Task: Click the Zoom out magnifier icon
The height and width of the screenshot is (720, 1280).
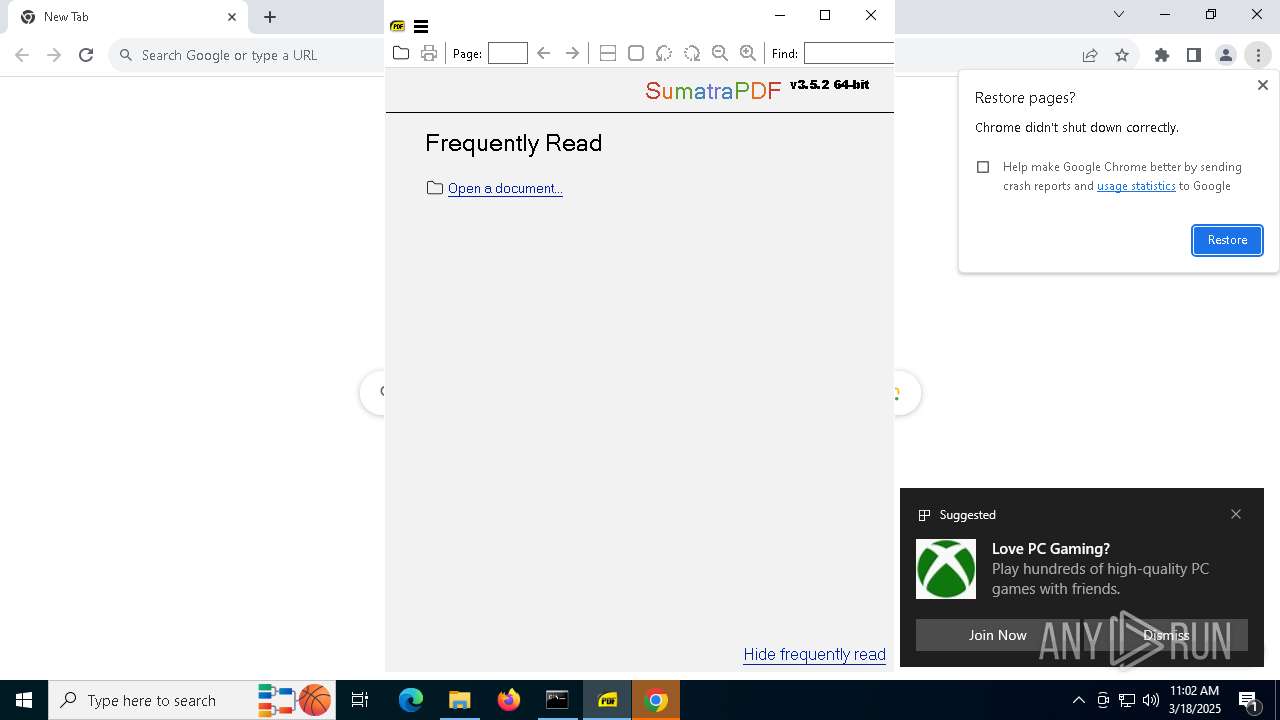Action: coord(720,53)
